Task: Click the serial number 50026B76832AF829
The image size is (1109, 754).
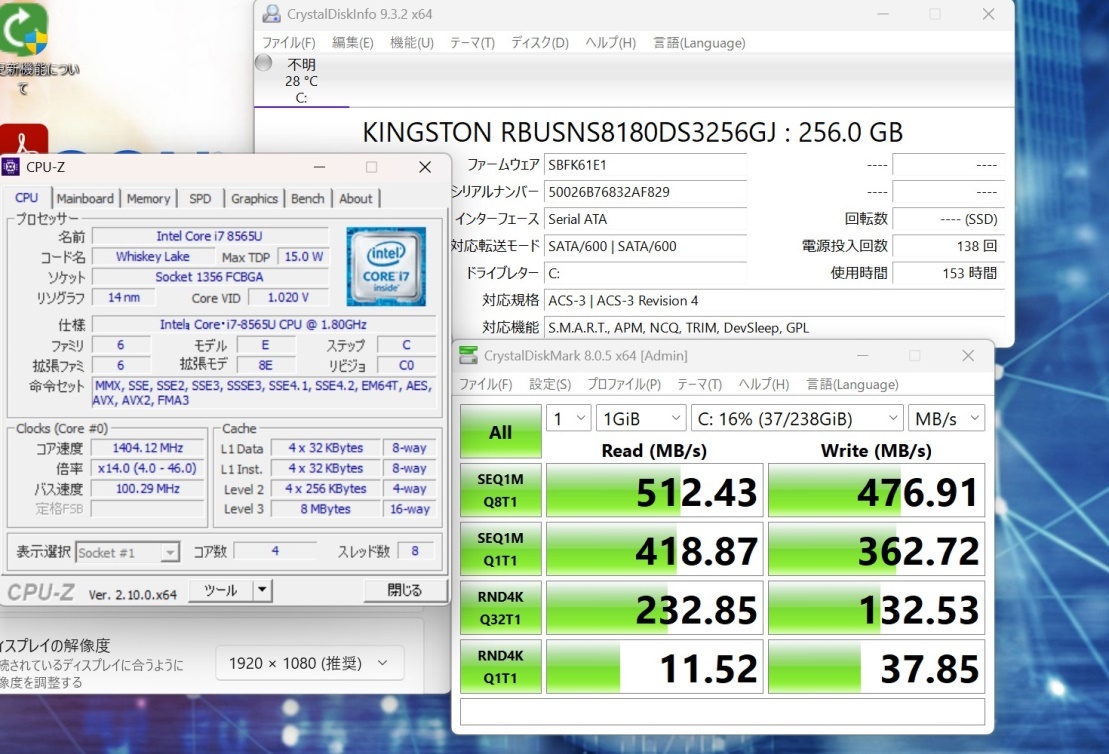Action: tap(646, 192)
